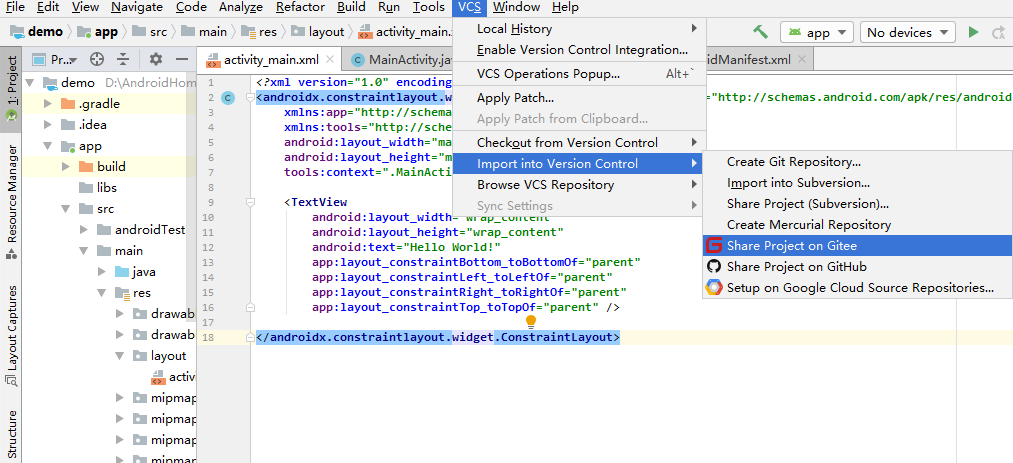Open the Navigate menu

coord(137,7)
